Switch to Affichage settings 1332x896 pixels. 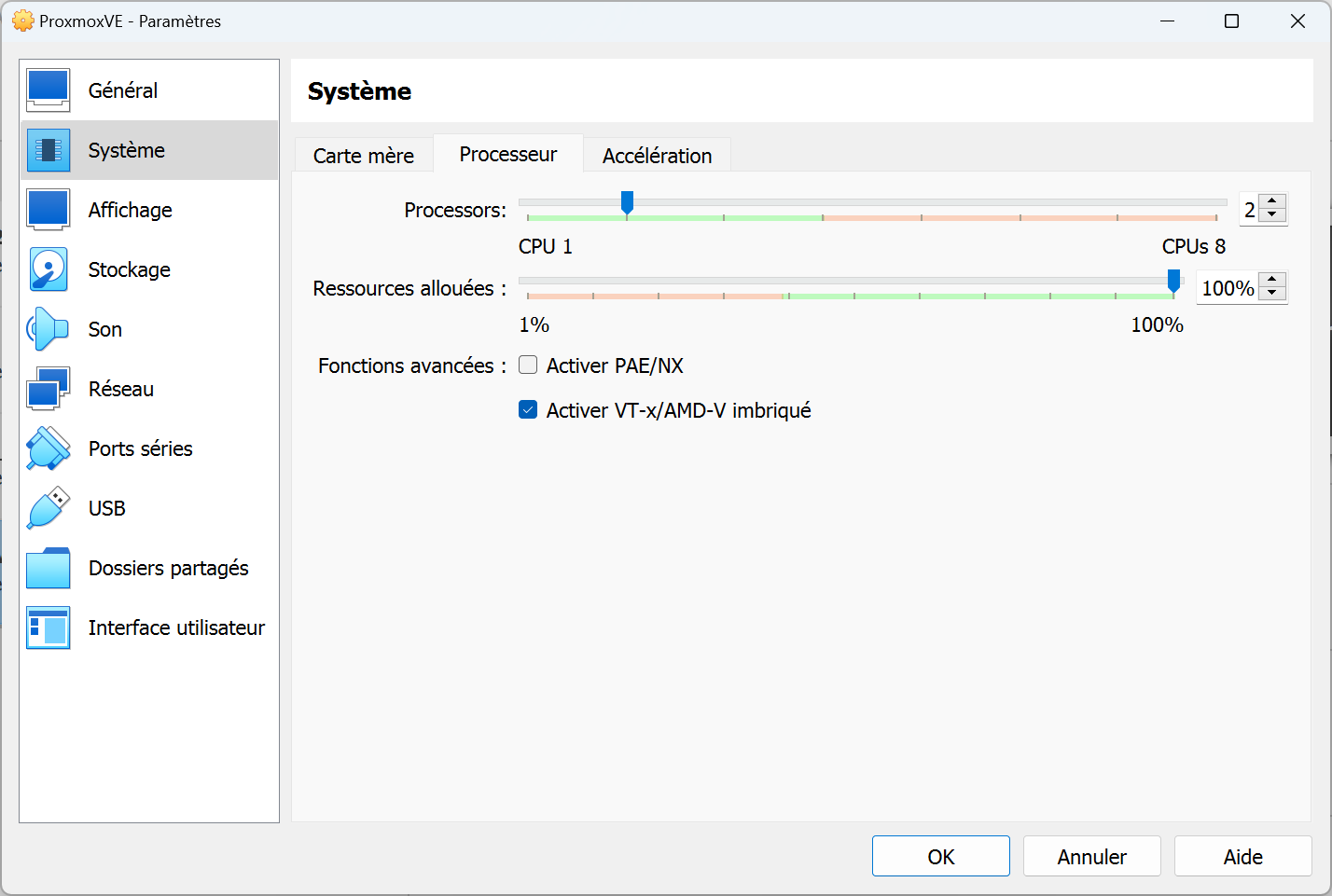pyautogui.click(x=130, y=209)
